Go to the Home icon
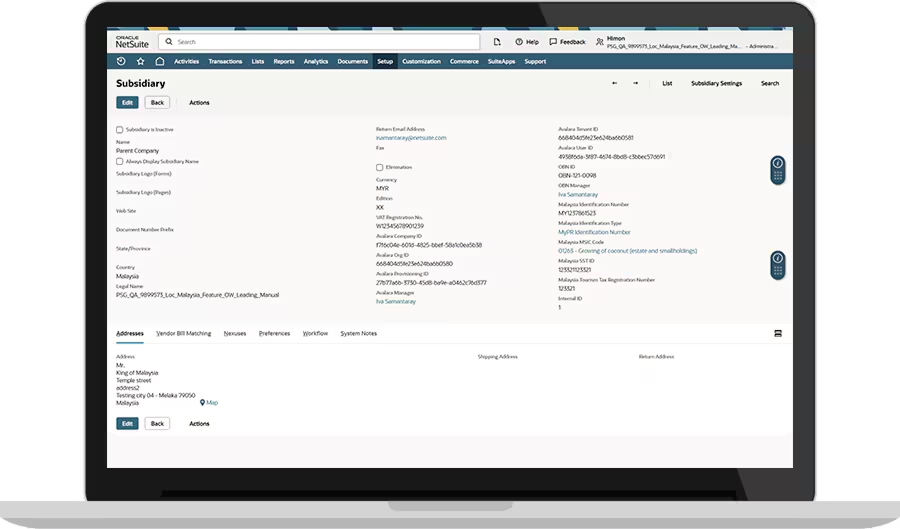 click(x=160, y=61)
